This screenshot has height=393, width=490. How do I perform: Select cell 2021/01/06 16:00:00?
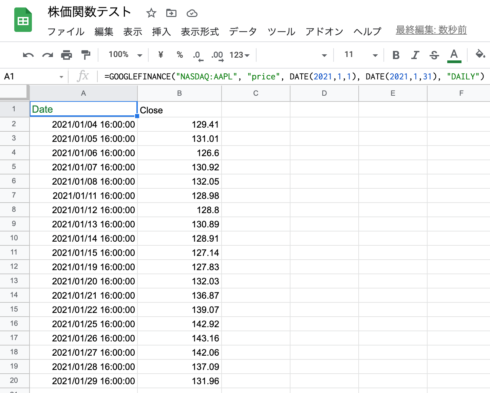[83, 153]
